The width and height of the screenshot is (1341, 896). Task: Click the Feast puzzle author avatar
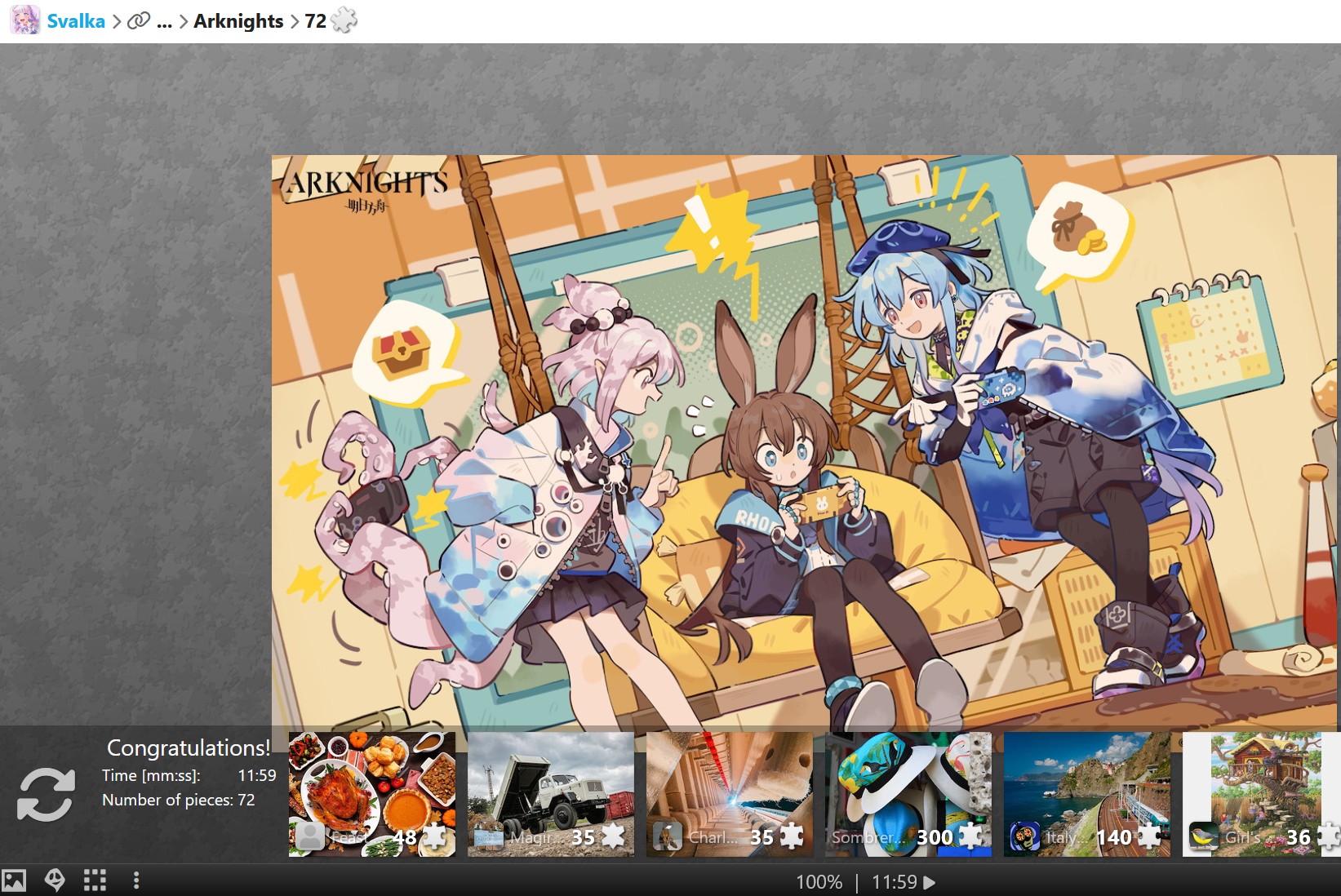click(309, 836)
